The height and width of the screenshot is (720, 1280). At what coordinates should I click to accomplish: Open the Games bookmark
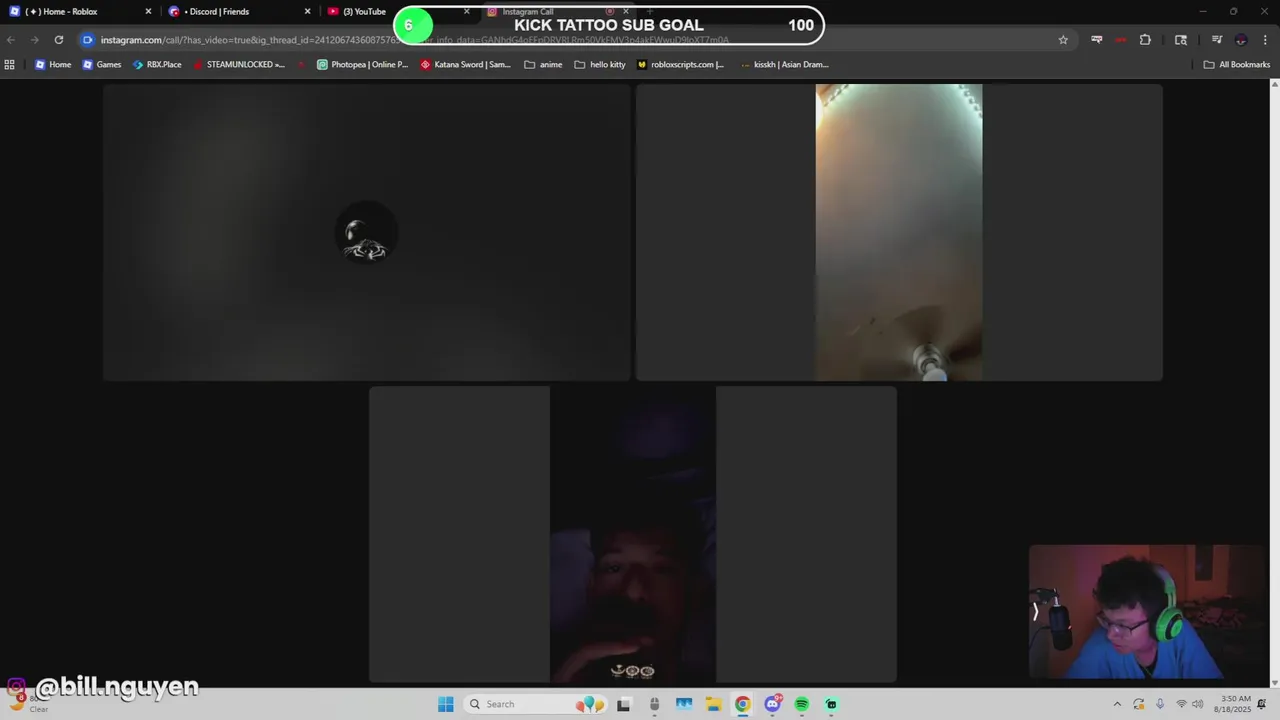[102, 64]
